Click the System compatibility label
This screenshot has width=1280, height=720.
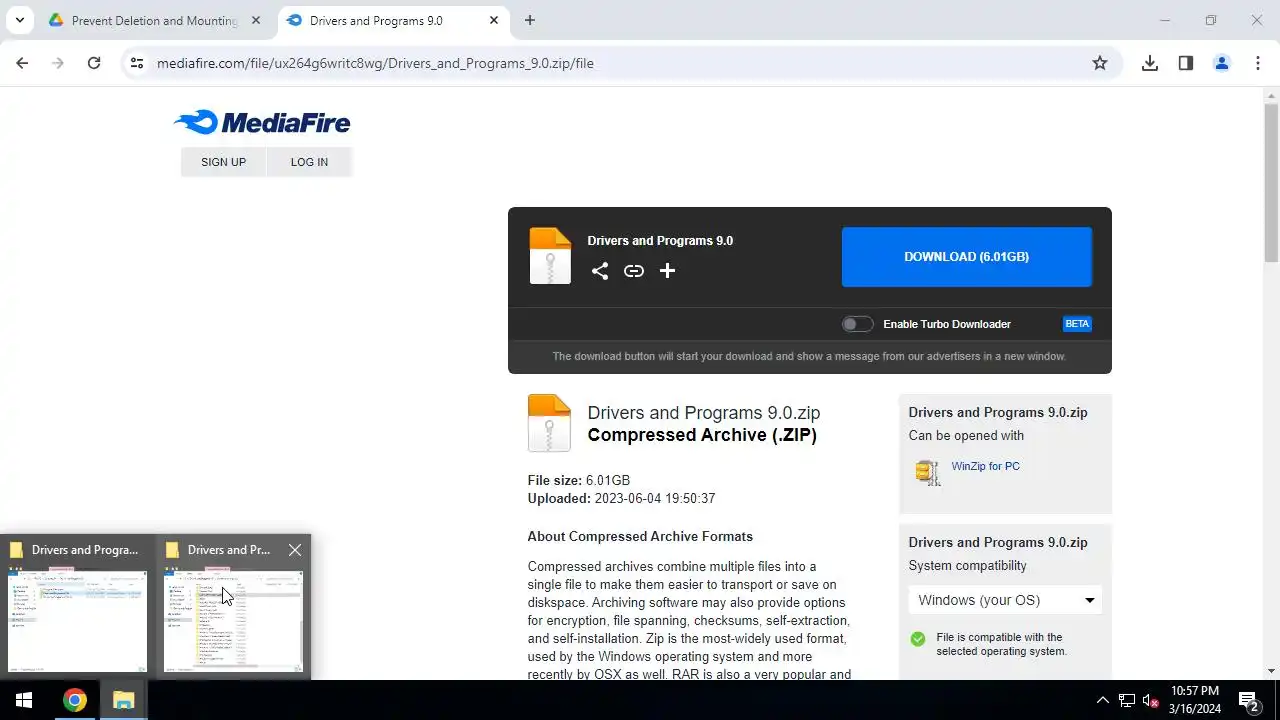pyautogui.click(x=967, y=566)
